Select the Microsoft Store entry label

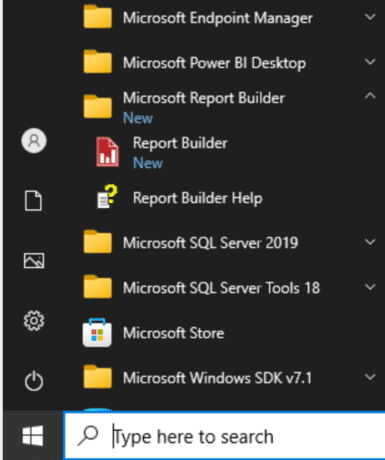tap(174, 333)
